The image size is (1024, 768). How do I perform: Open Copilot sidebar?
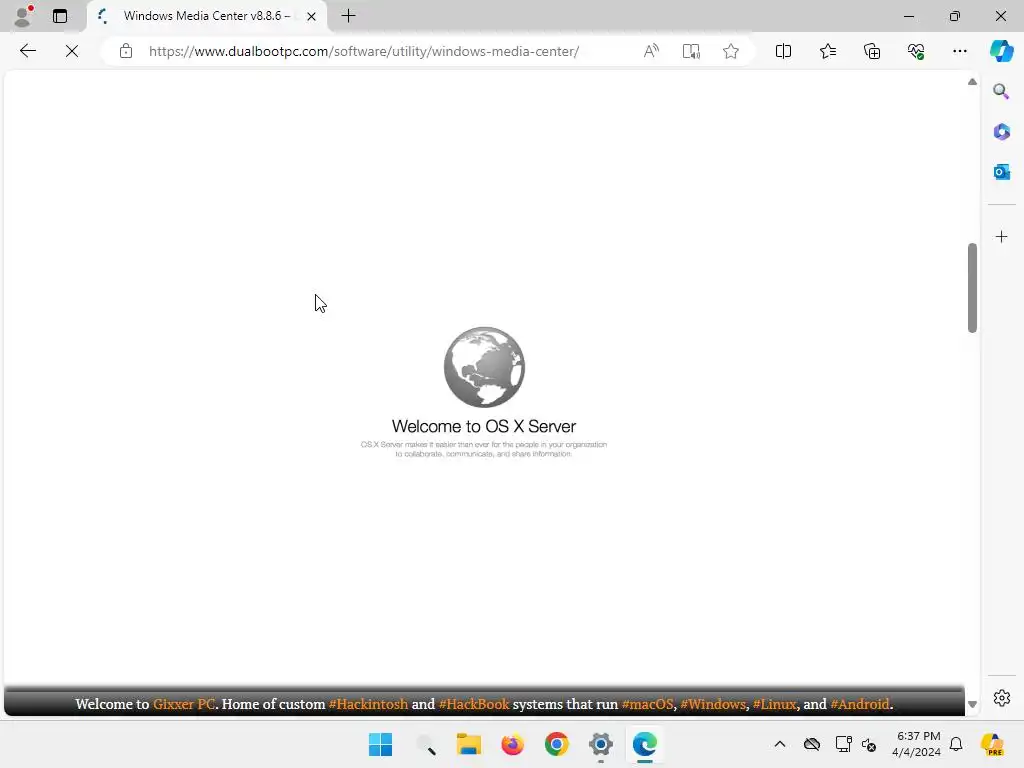coord(1001,51)
